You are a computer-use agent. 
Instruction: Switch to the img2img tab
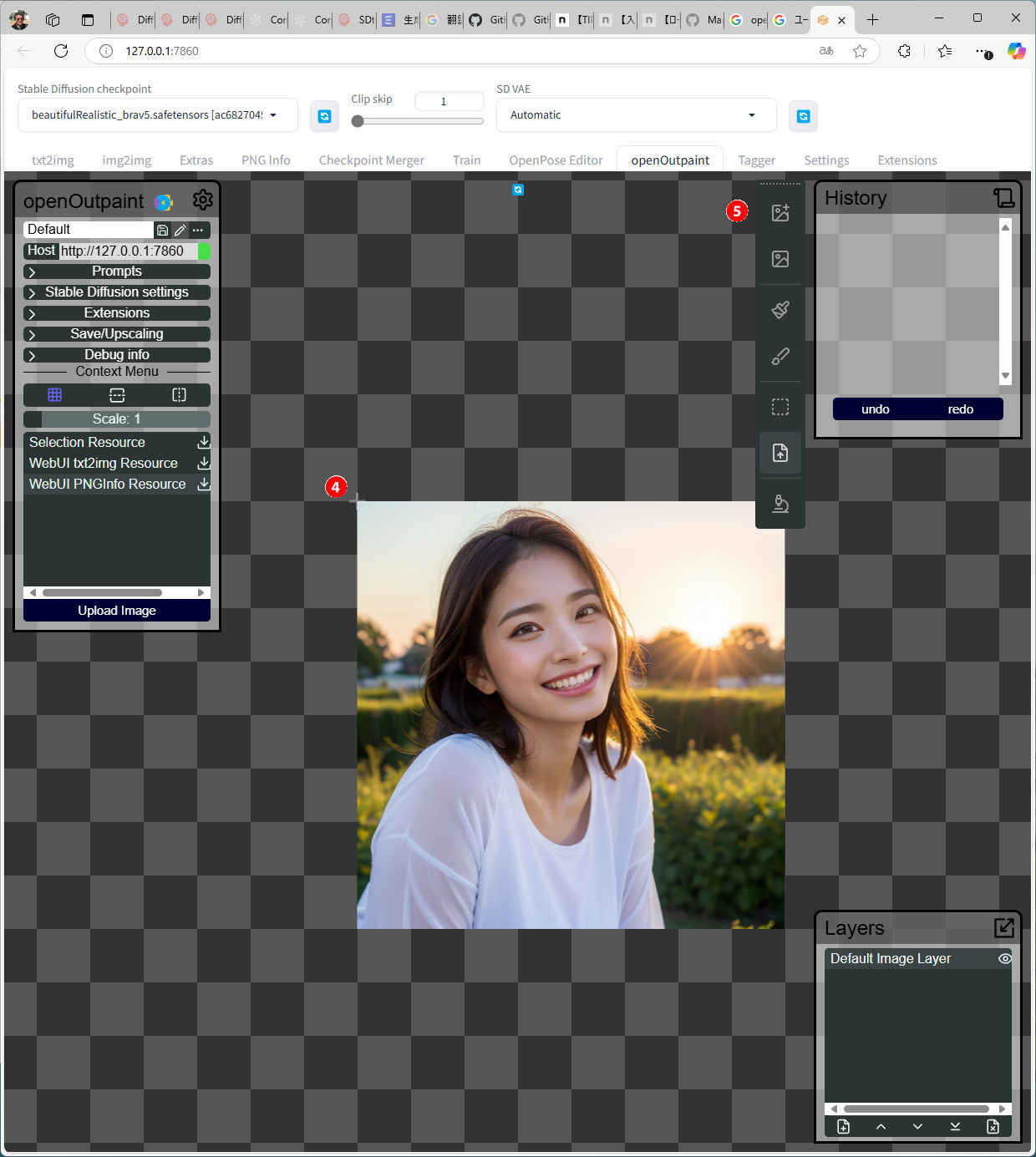(126, 160)
